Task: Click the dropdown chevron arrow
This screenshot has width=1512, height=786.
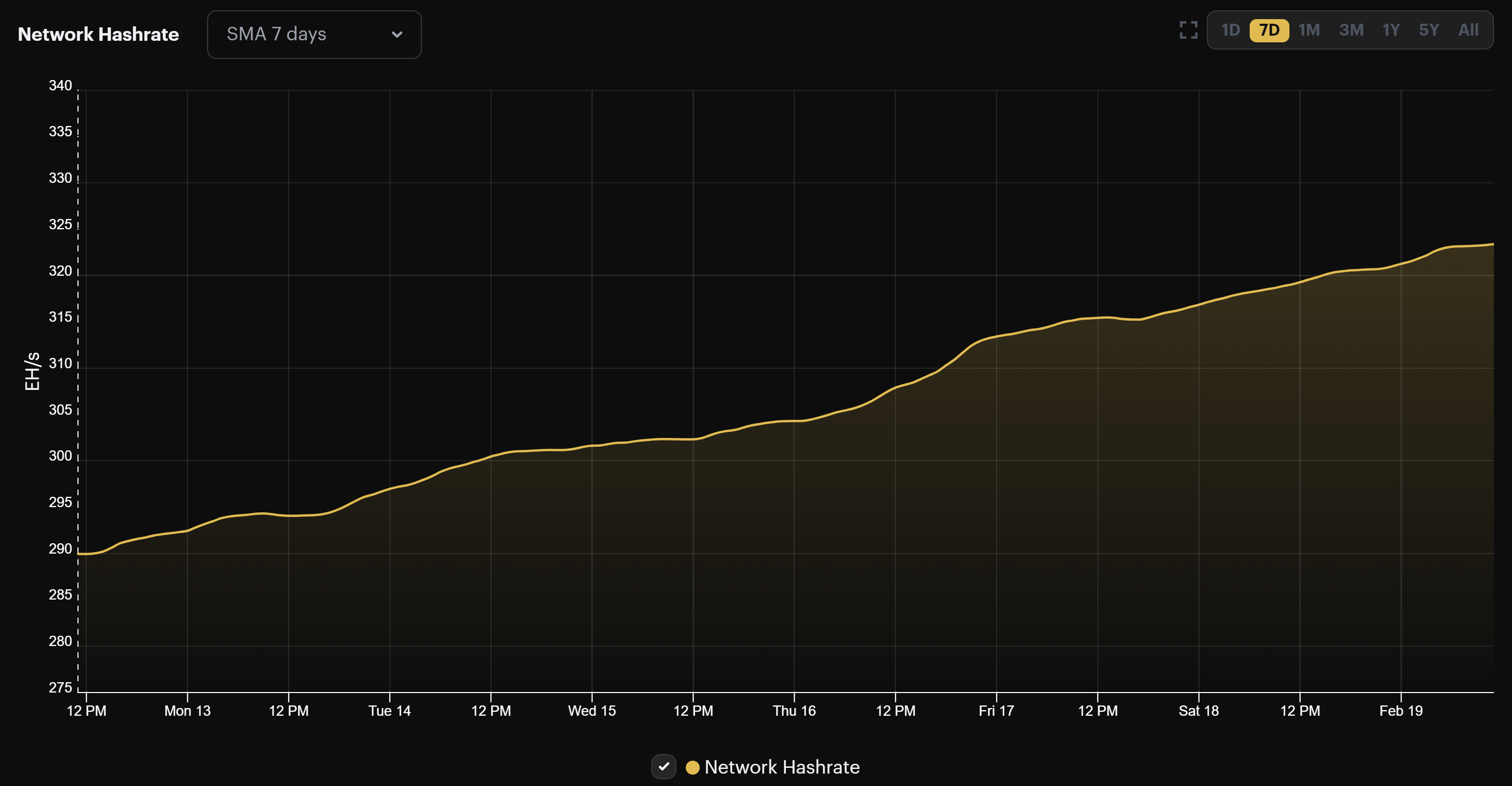Action: (397, 35)
